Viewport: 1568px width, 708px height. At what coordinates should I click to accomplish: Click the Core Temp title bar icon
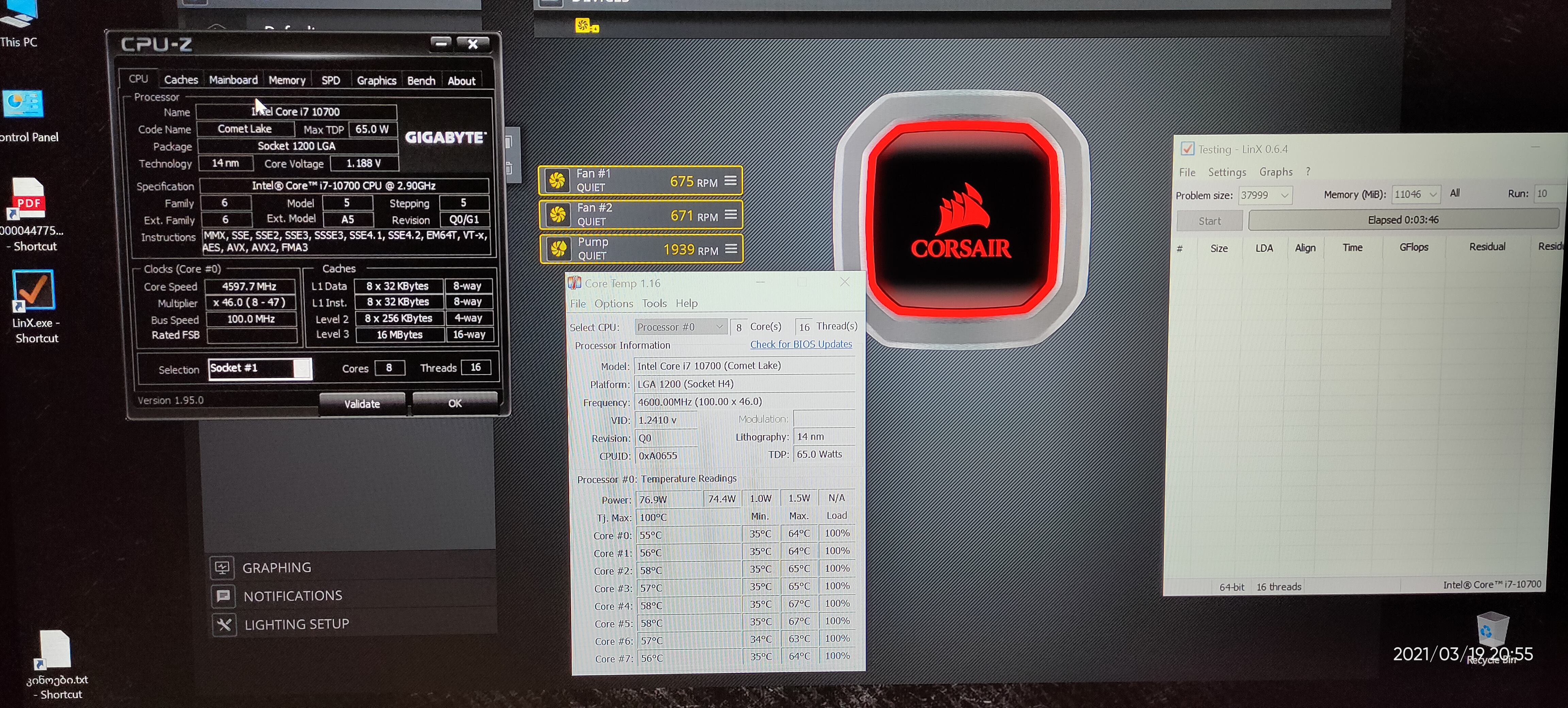[x=574, y=283]
